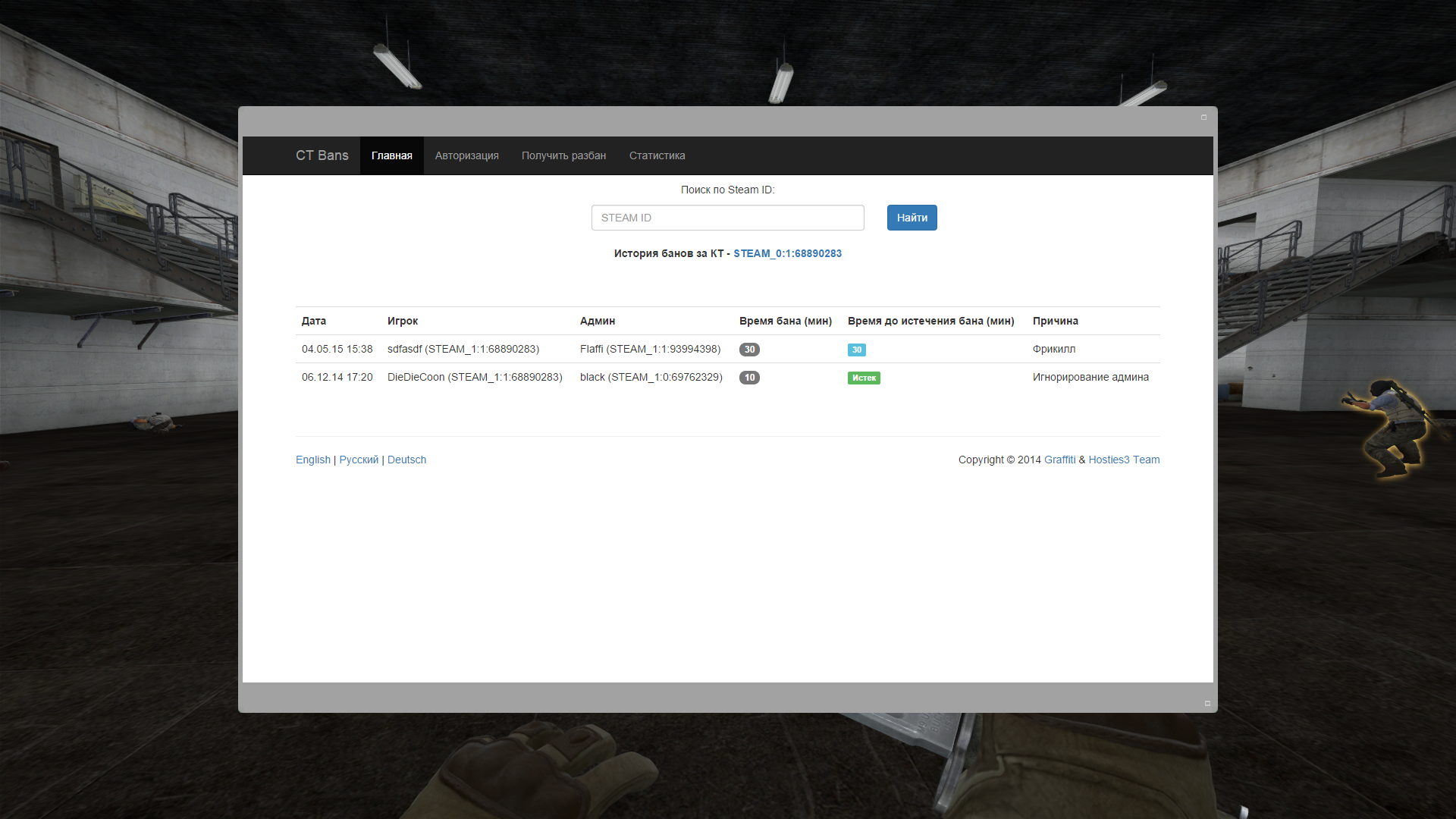Open the Graffiti author link
The width and height of the screenshot is (1456, 819).
coord(1059,460)
